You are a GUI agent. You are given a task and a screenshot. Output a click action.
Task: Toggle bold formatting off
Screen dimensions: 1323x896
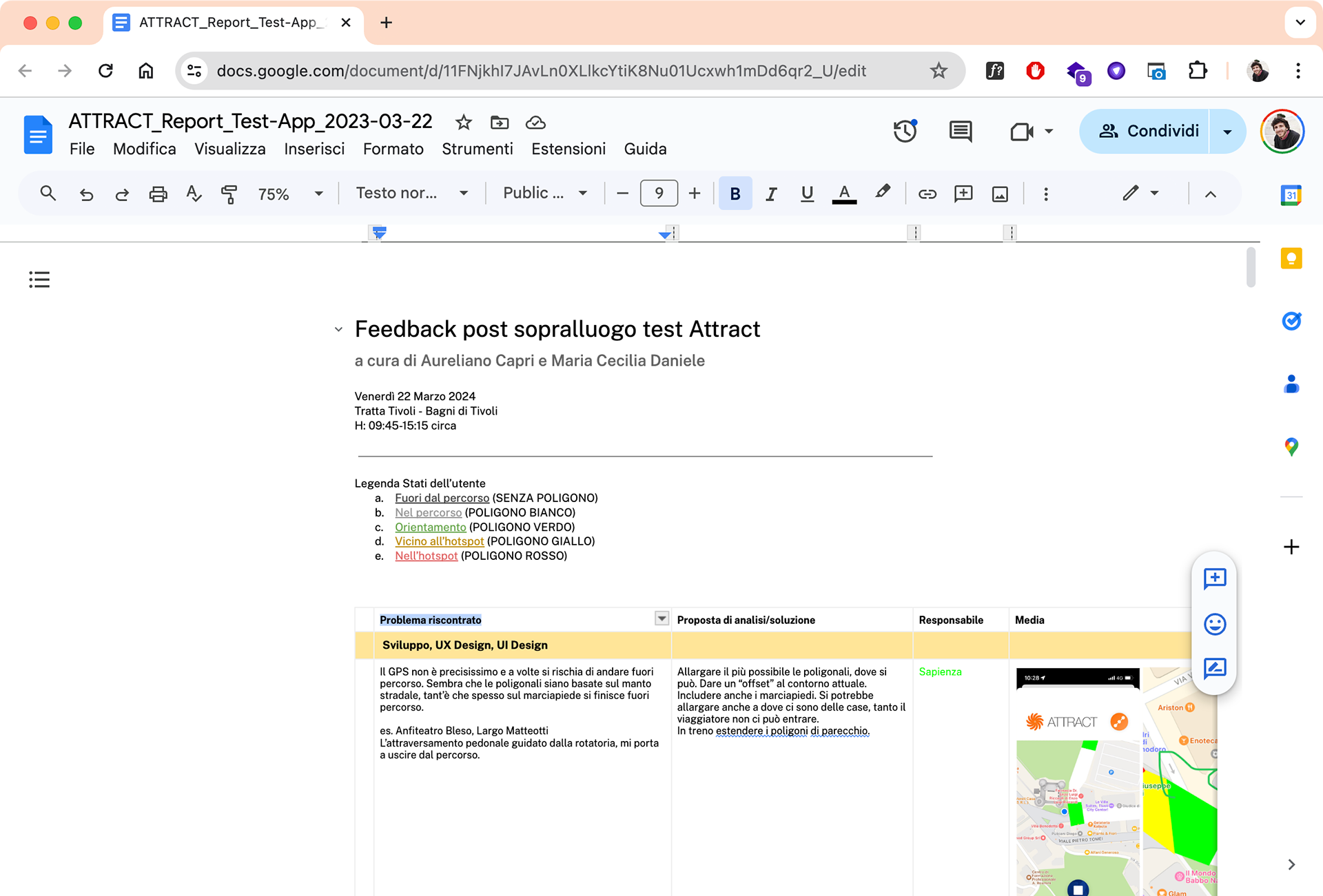735,194
